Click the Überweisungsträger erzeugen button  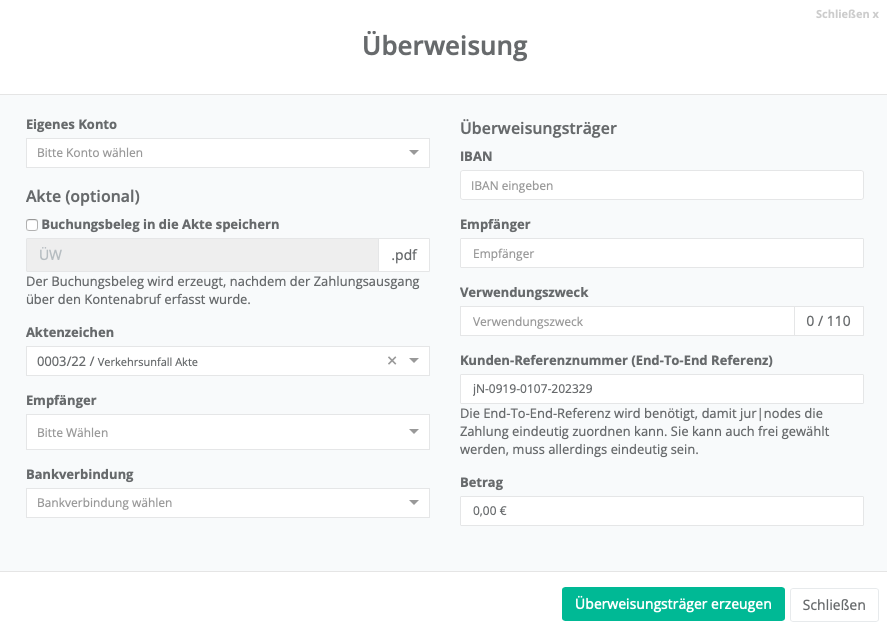[673, 604]
